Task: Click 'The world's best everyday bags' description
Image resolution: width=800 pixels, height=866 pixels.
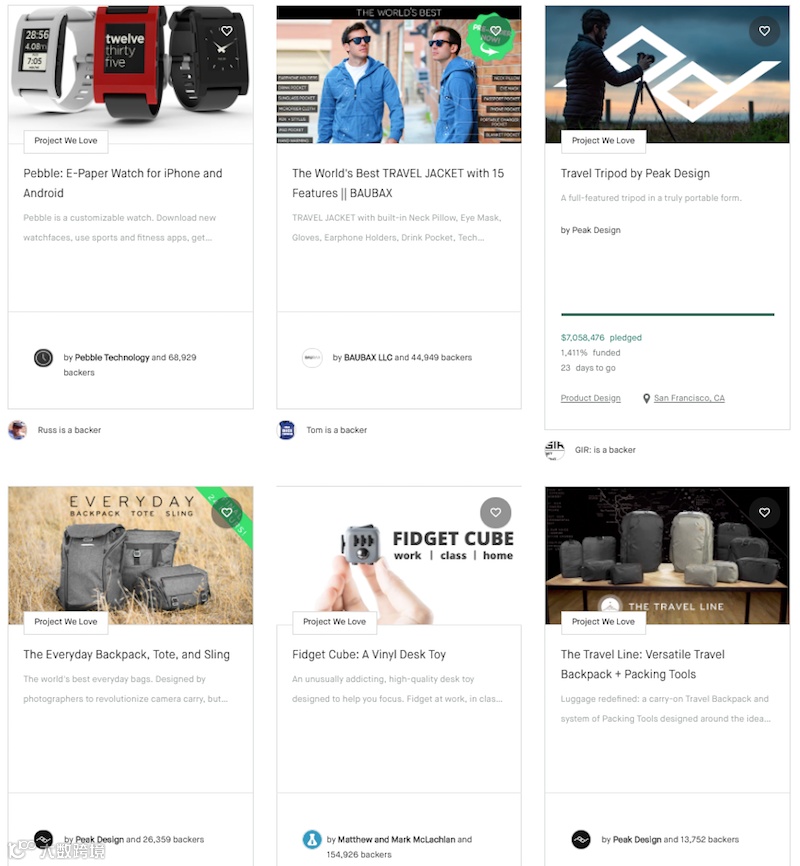Action: [125, 689]
